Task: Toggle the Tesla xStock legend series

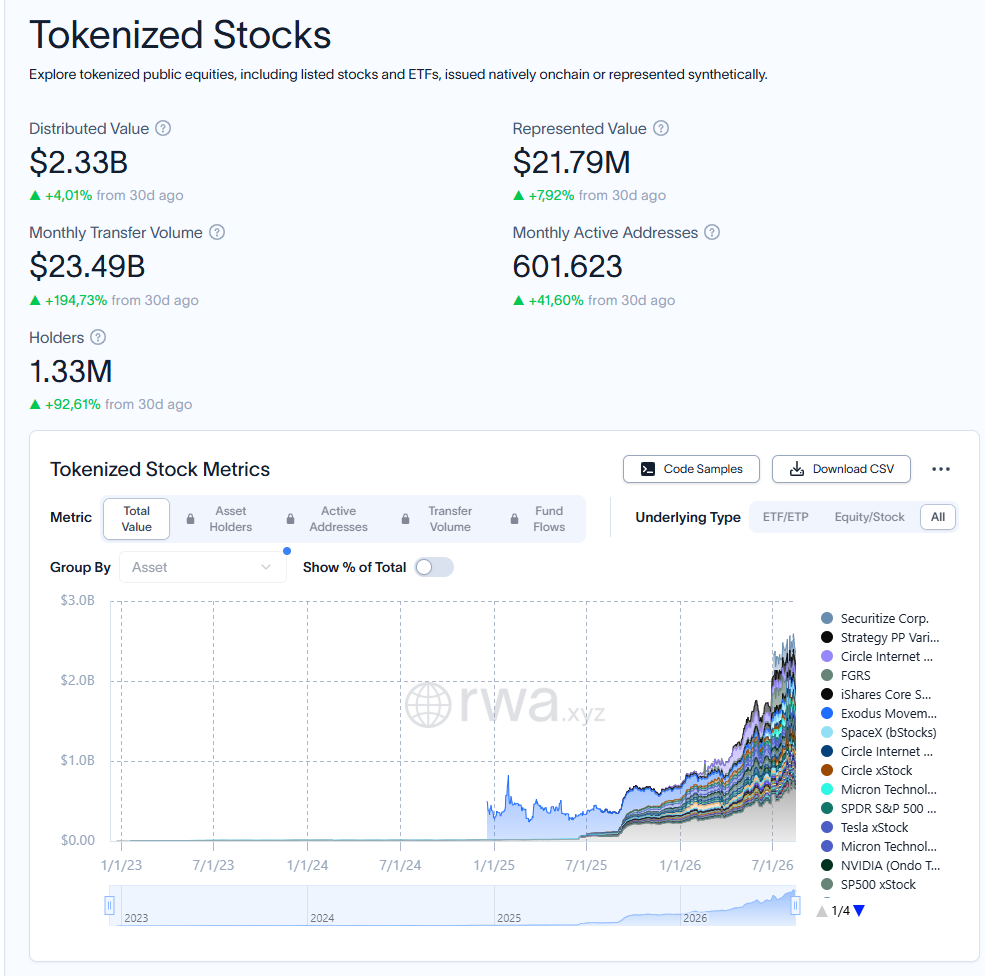Action: pos(864,828)
